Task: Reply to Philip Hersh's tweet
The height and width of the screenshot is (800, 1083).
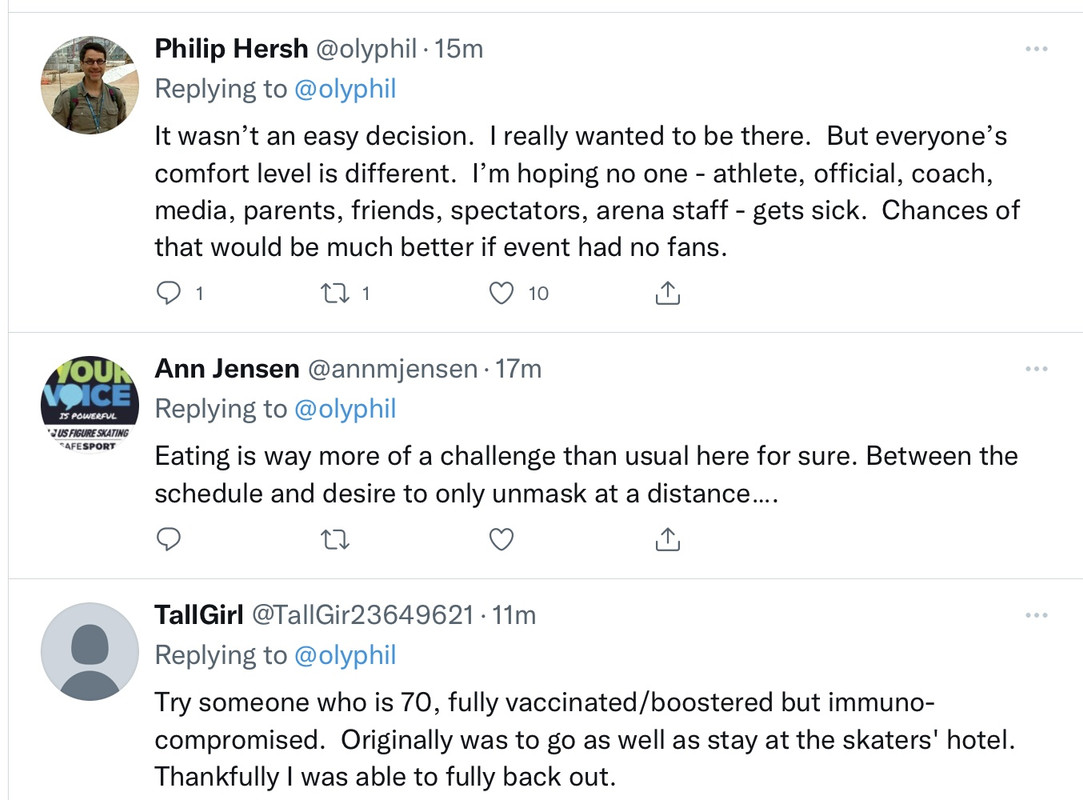Action: pos(169,293)
